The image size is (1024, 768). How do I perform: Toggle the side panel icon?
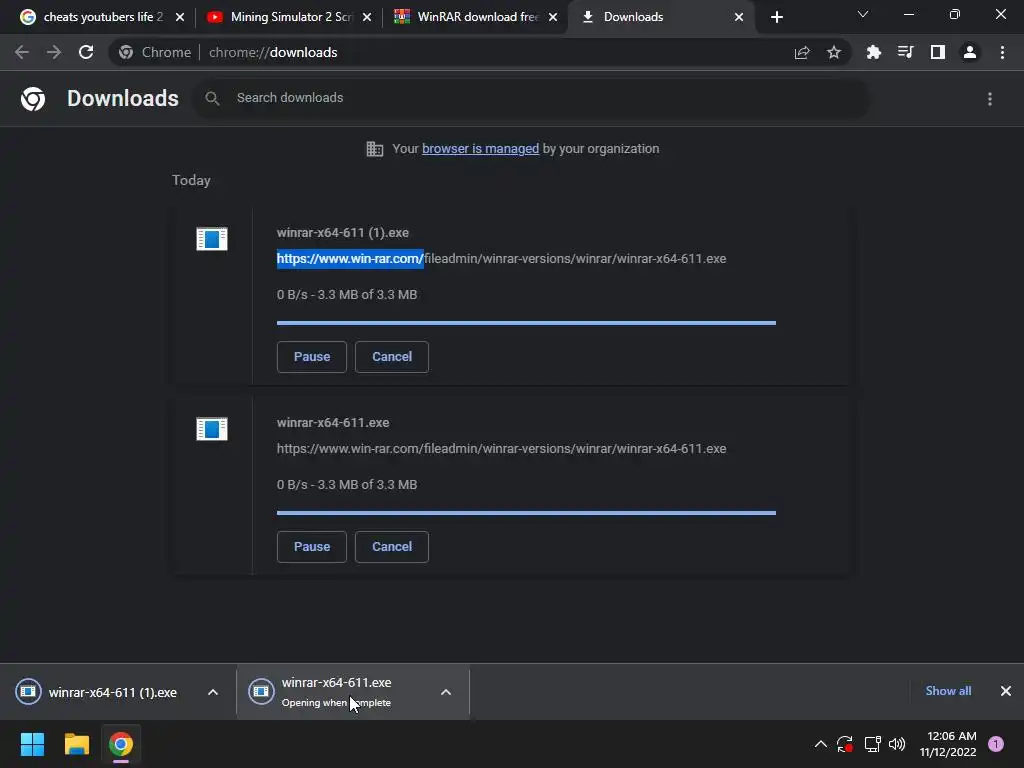coord(938,52)
